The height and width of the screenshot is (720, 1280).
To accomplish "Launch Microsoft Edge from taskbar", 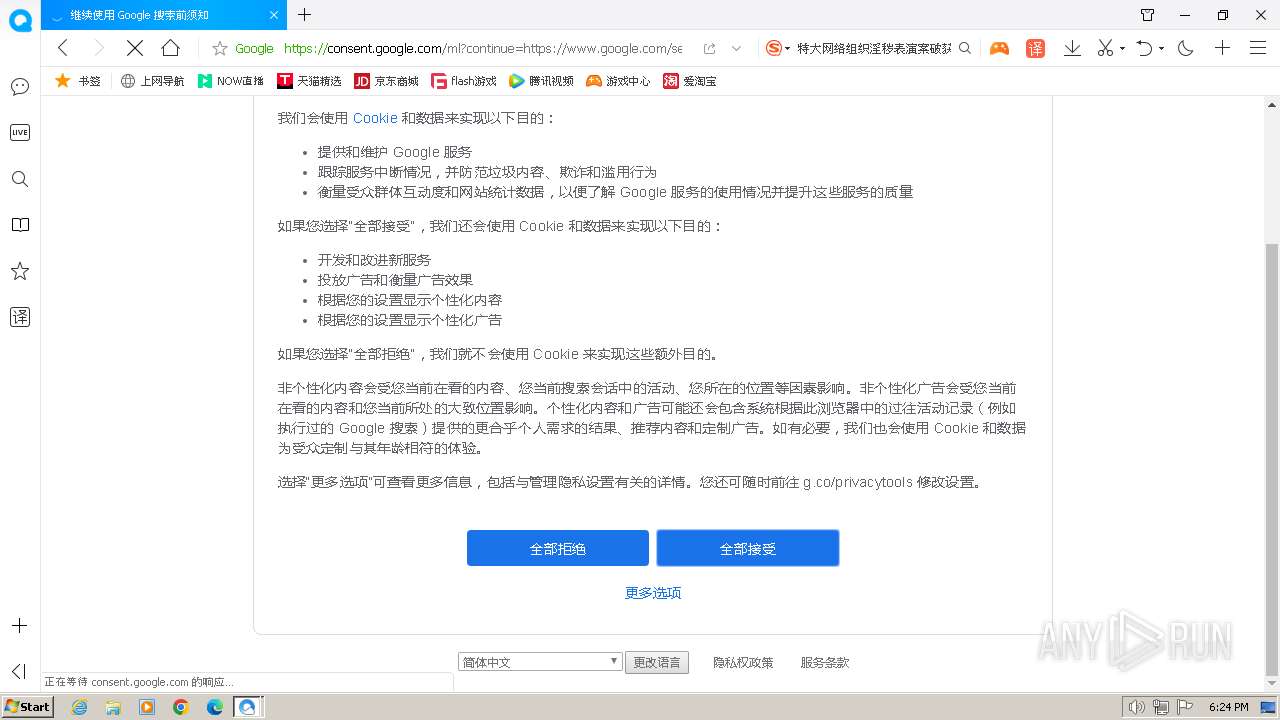I will pyautogui.click(x=215, y=707).
